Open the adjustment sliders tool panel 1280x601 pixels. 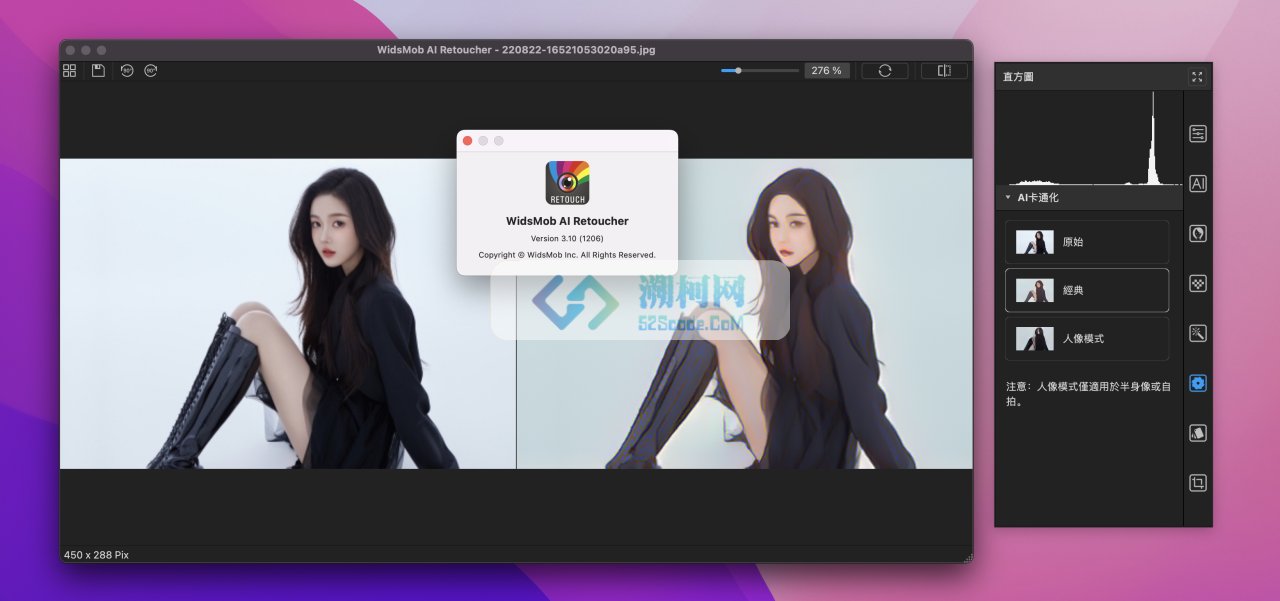1197,134
